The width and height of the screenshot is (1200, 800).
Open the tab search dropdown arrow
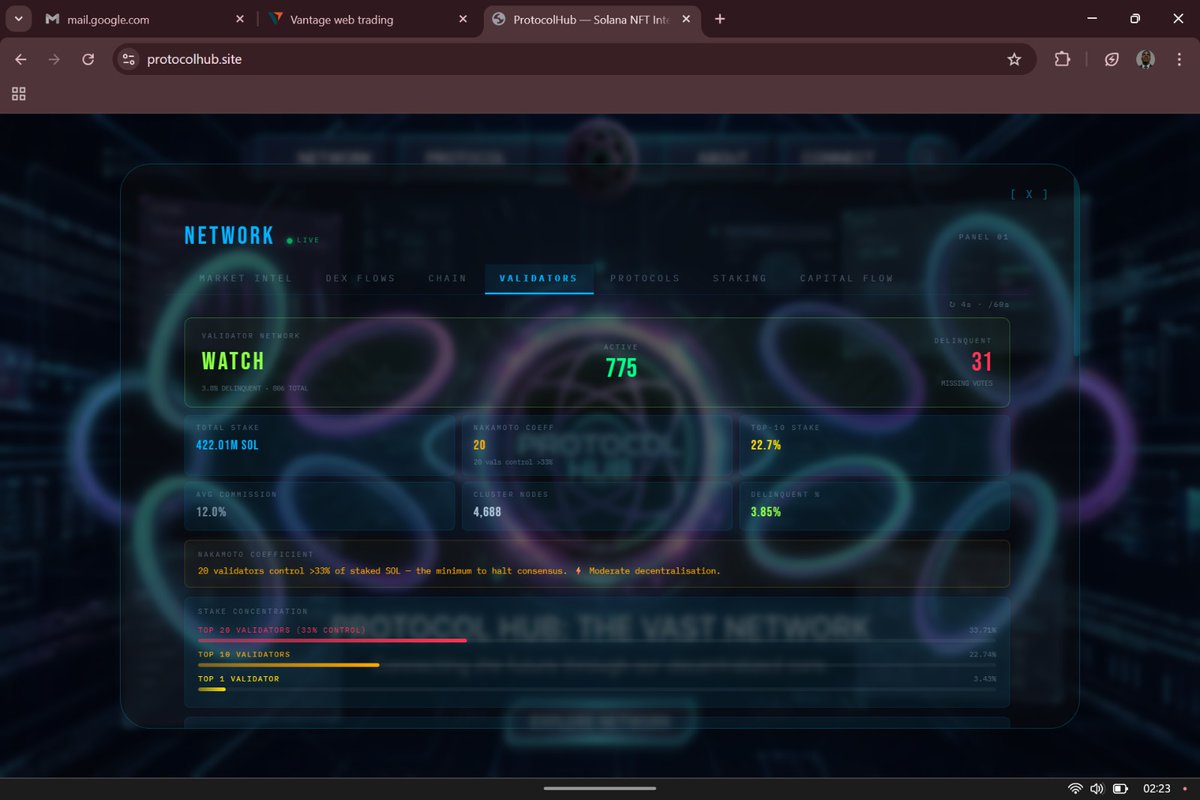tap(19, 19)
